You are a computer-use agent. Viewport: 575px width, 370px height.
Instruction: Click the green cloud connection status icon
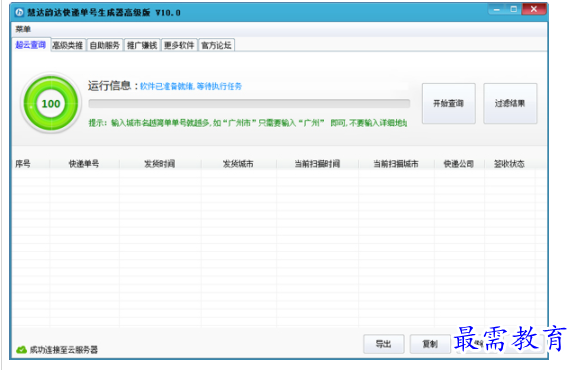(x=22, y=350)
